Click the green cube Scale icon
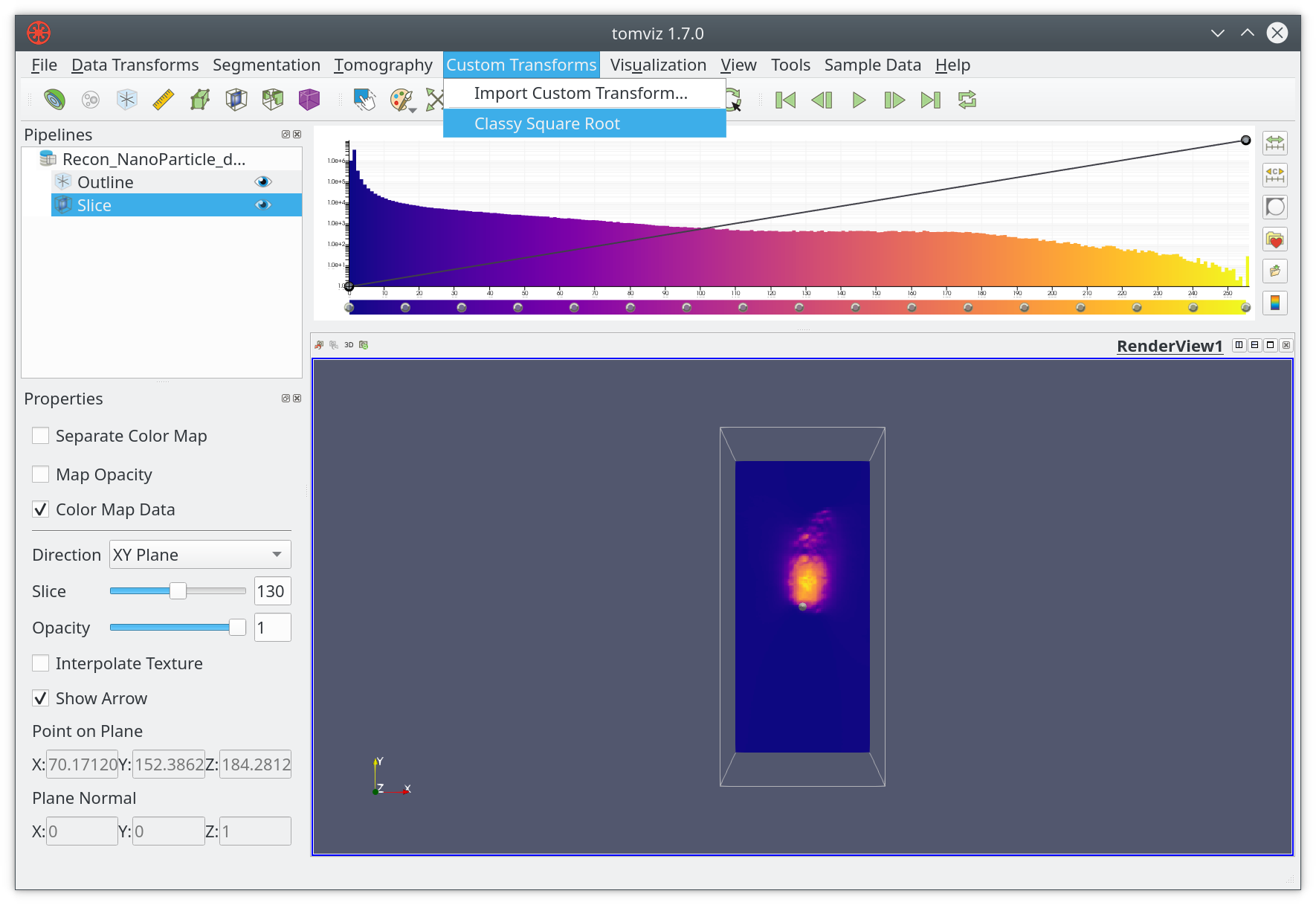The width and height of the screenshot is (1316, 905). tap(200, 100)
